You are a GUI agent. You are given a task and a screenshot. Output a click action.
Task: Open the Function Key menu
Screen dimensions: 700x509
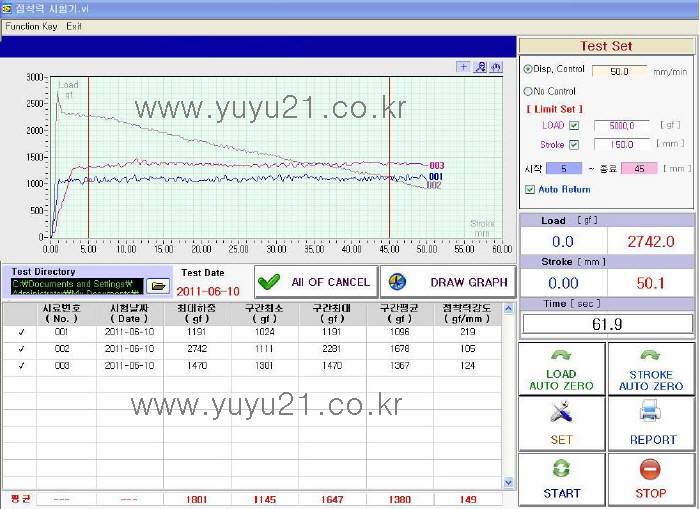[x=31, y=26]
